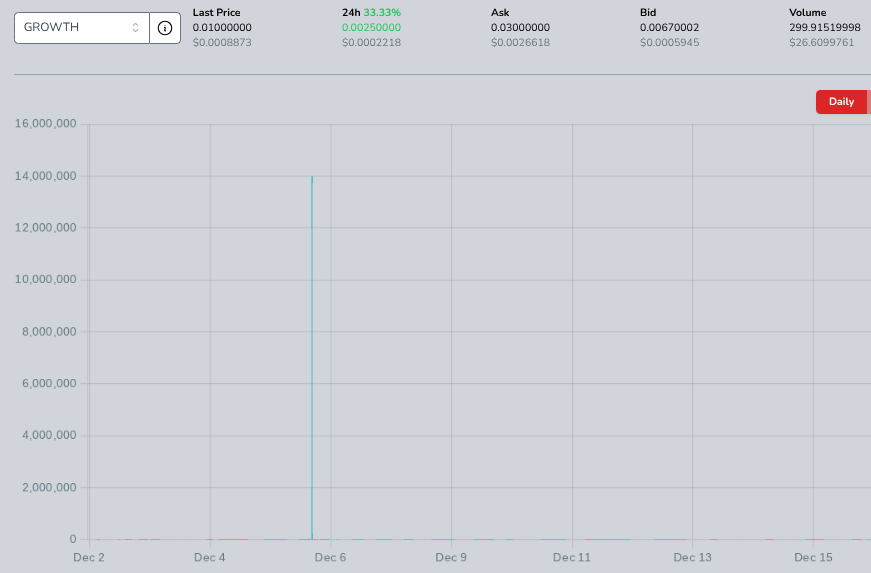Click the Ask price 0.03000000
Image resolution: width=871 pixels, height=573 pixels.
(520, 27)
